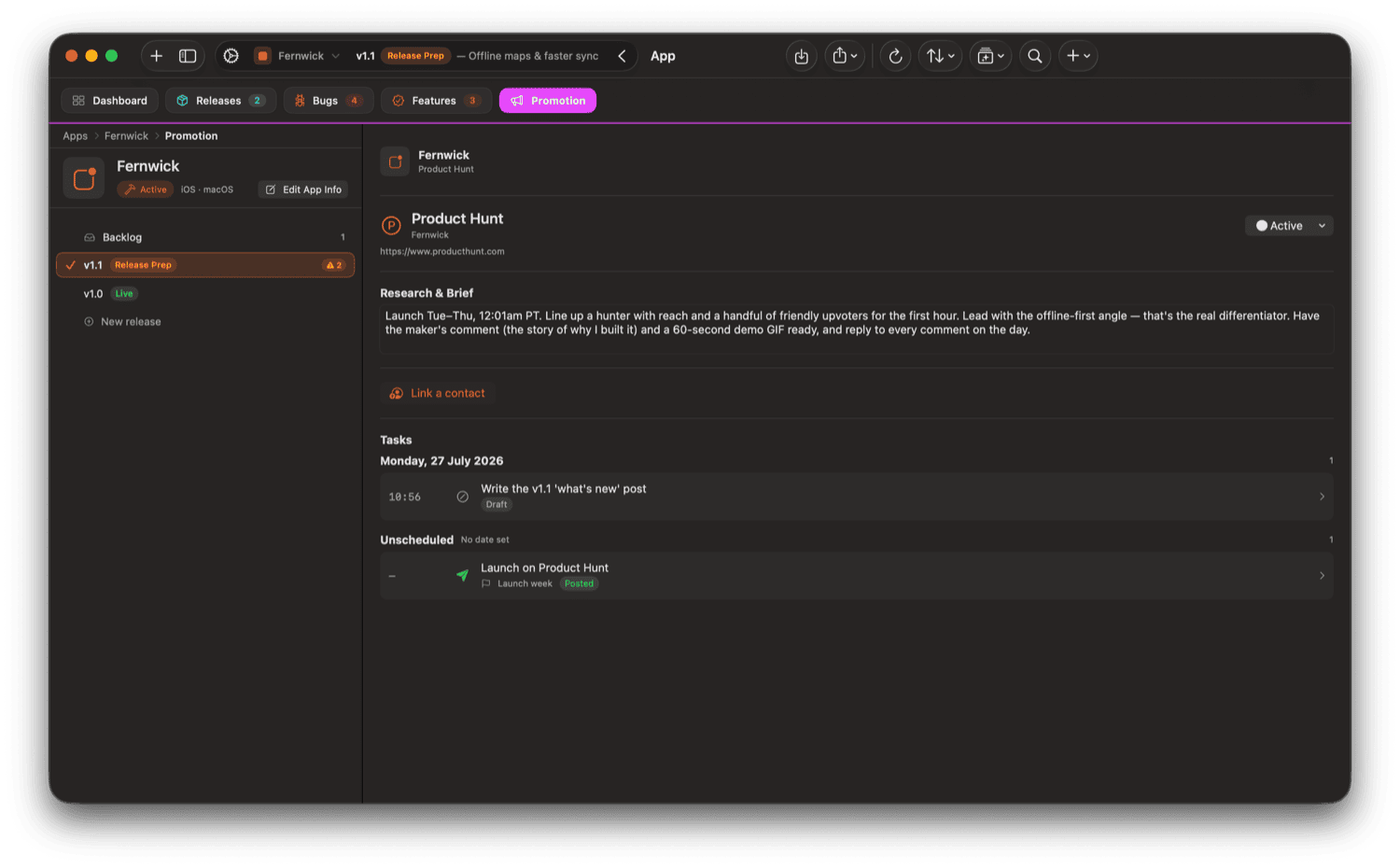The image size is (1400, 868).
Task: Click the Fernwick icon in the promotion header
Action: 395,161
